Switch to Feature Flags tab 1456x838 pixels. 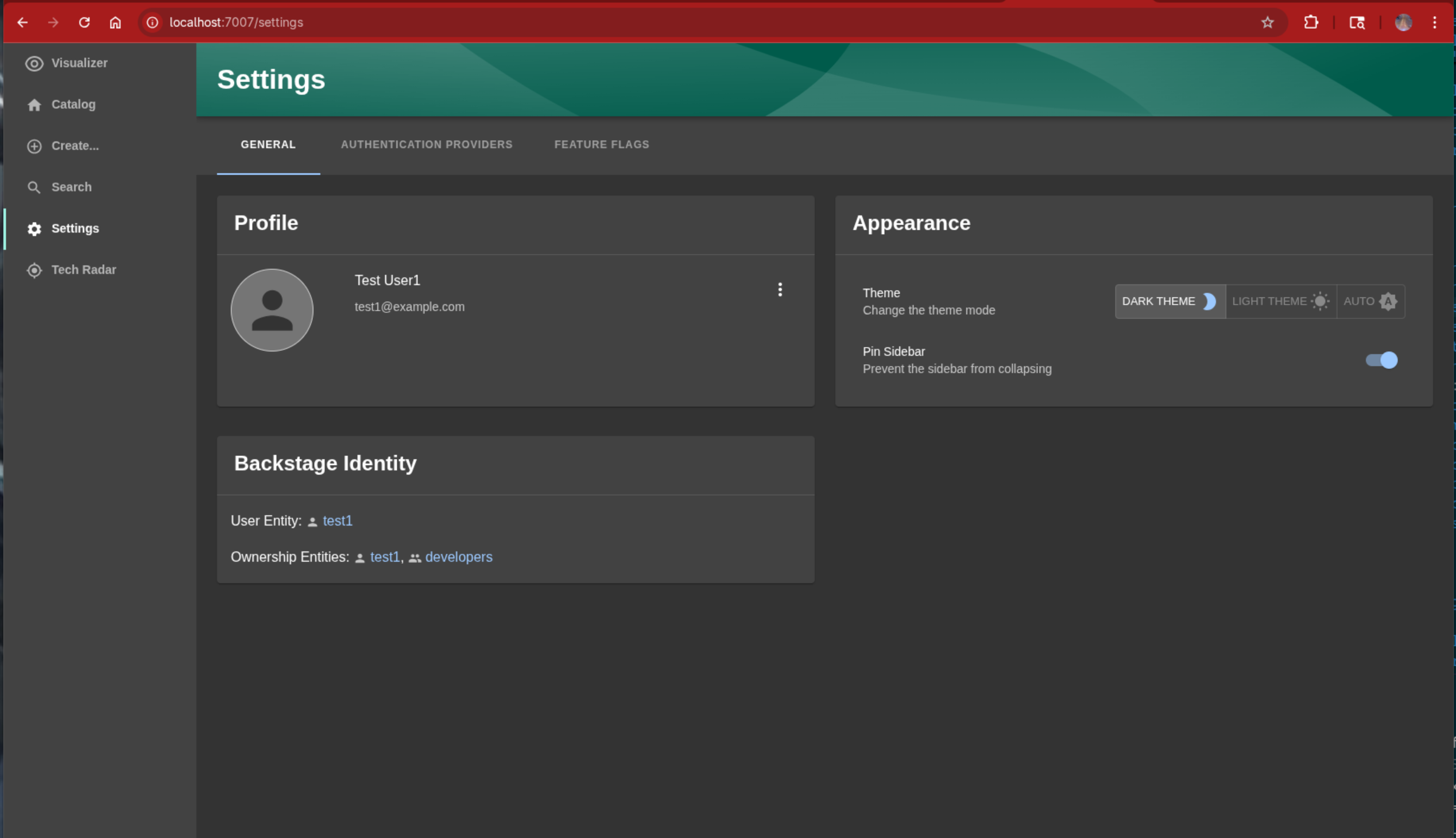[601, 145]
